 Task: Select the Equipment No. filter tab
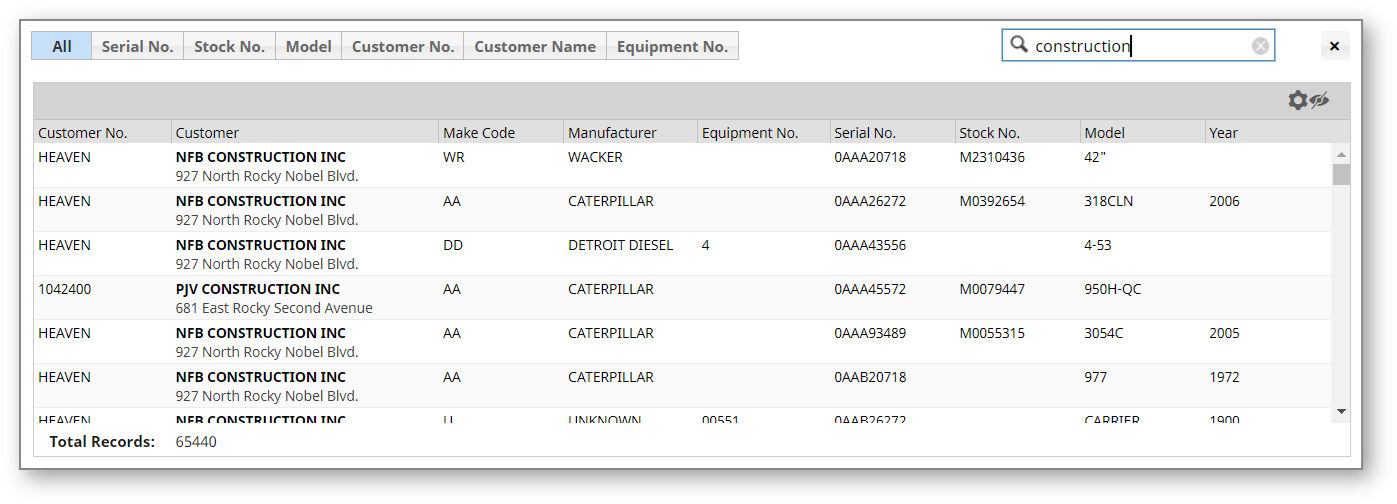(x=672, y=46)
